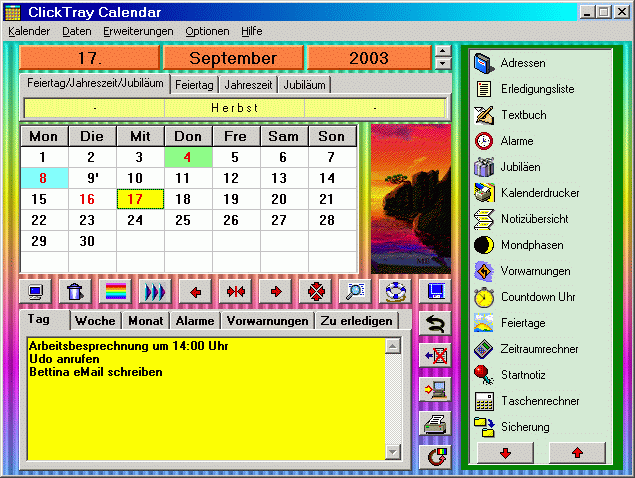The height and width of the screenshot is (478, 635).
Task: Click the trash can delete button
Action: [x=75, y=291]
